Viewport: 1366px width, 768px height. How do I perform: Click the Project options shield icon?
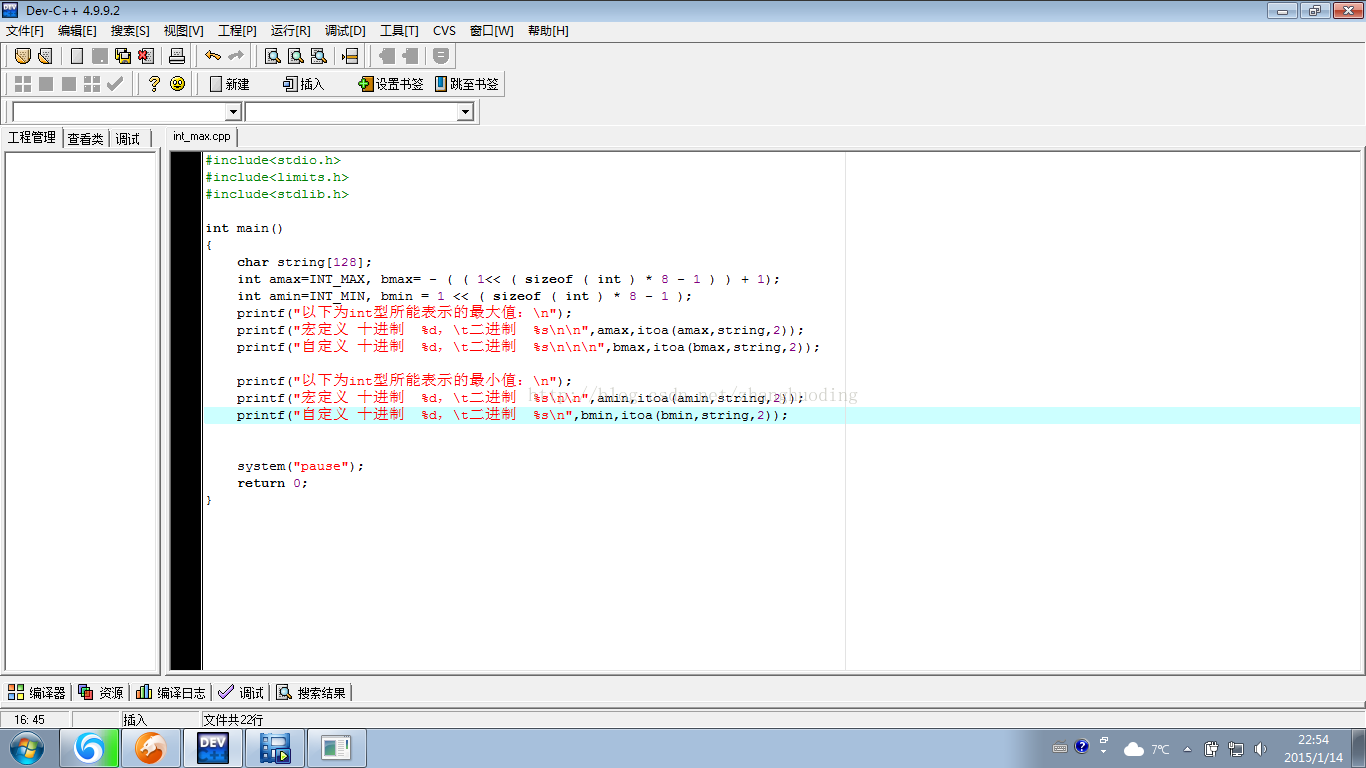(x=441, y=56)
